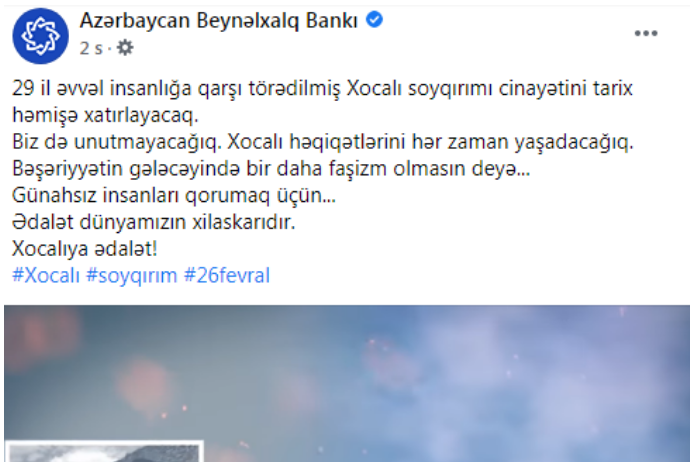690x462 pixels.
Task: Click the 'Günahsız insanları qorumaq üçün' line
Action: click(x=173, y=195)
